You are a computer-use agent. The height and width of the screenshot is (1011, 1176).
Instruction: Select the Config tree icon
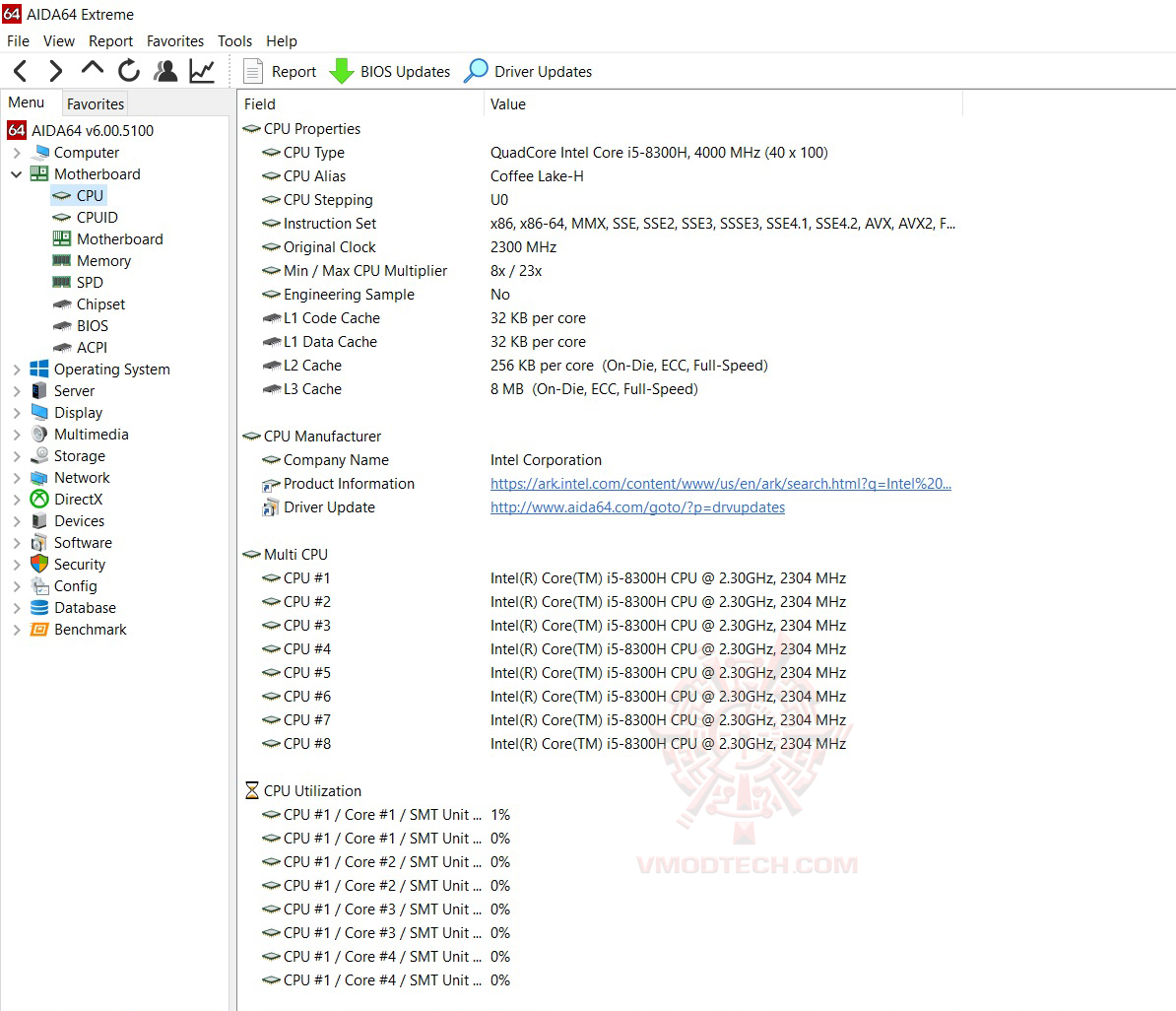[39, 586]
